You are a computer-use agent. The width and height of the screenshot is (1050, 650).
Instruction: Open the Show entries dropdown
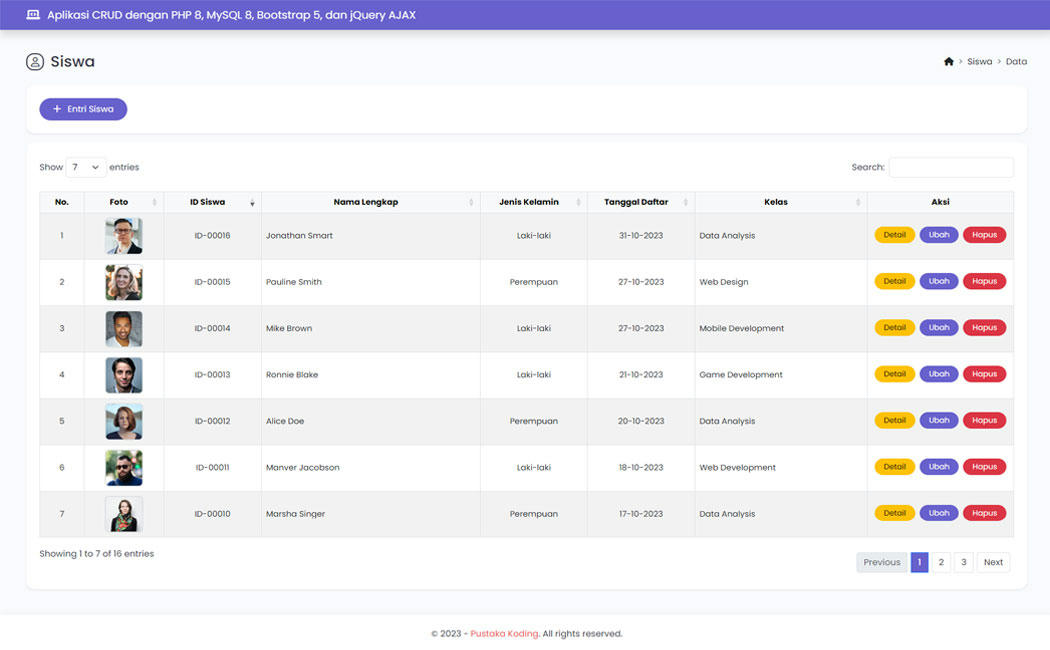click(x=83, y=167)
